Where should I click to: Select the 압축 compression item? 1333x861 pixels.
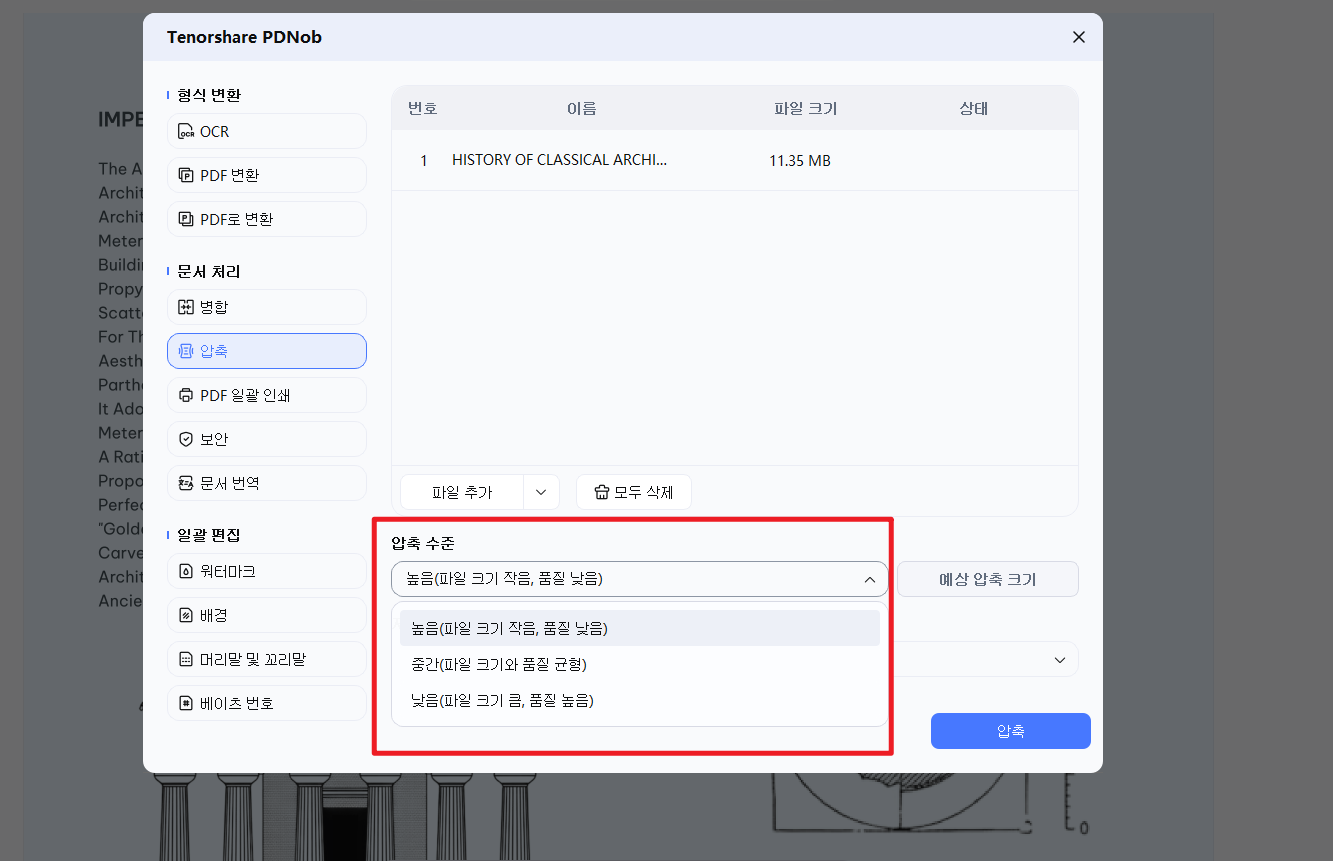(x=267, y=351)
